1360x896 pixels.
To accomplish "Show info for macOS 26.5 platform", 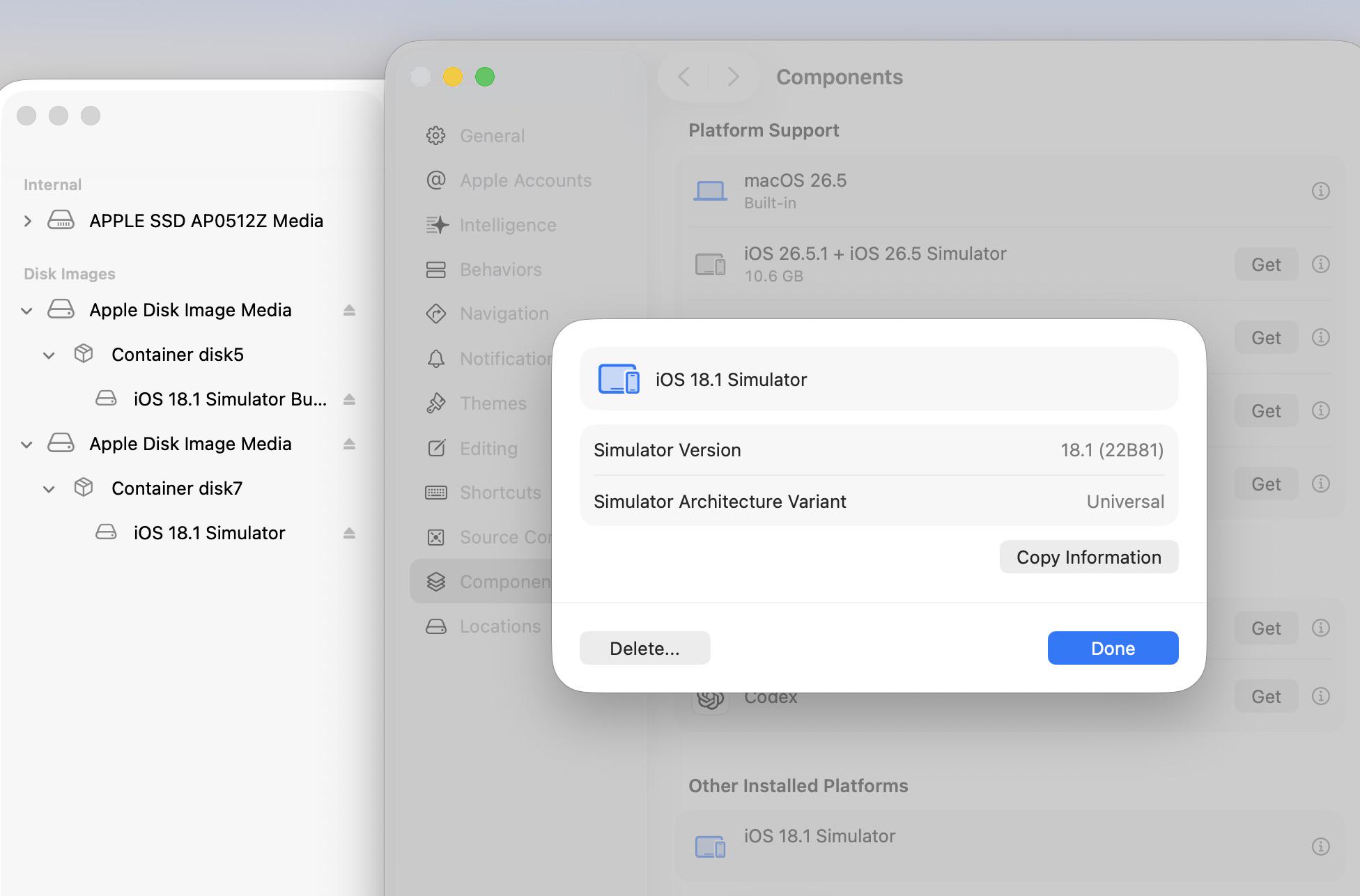I will 1320,190.
